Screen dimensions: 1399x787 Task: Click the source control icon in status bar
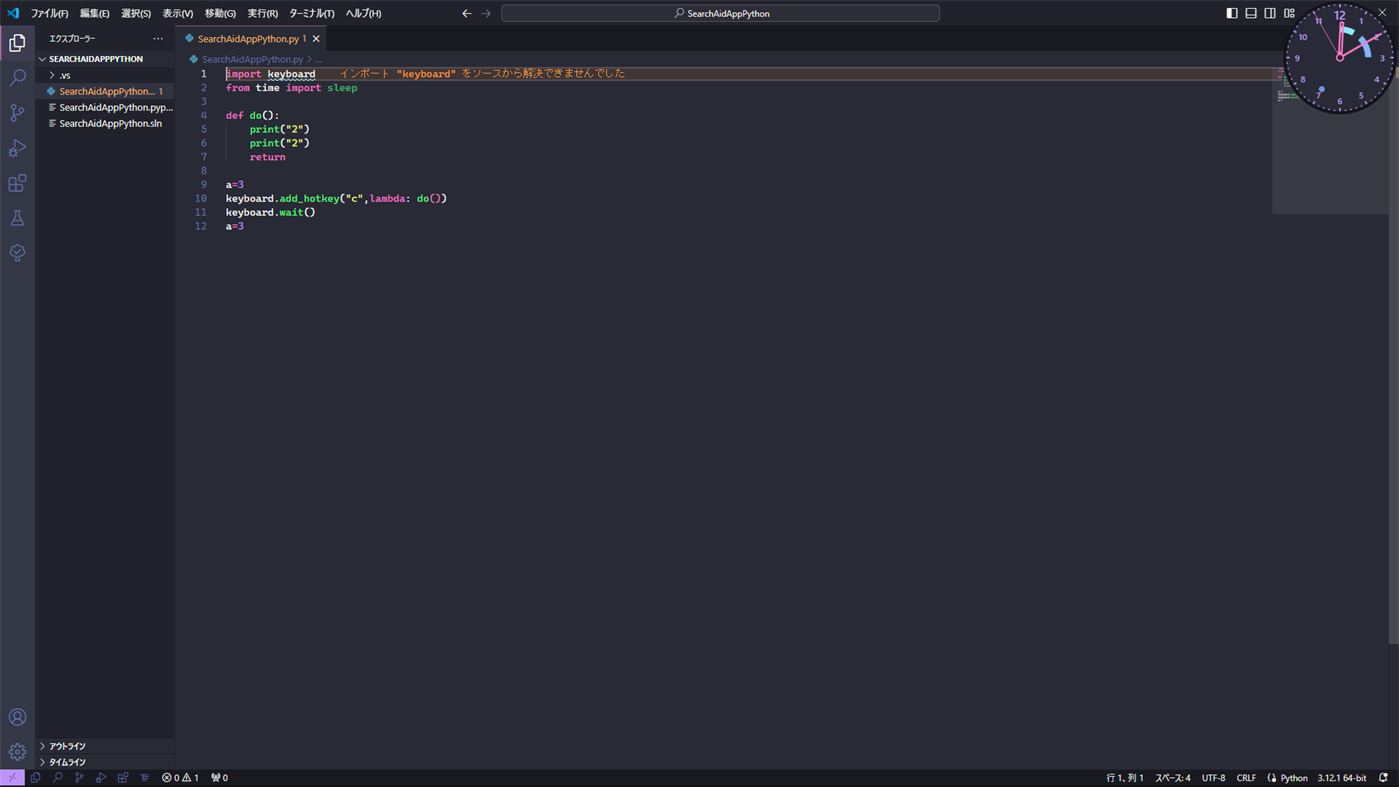79,778
